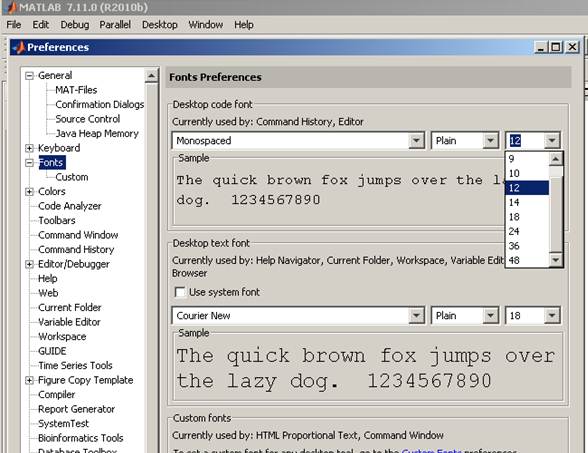Open the Help menu

point(244,25)
